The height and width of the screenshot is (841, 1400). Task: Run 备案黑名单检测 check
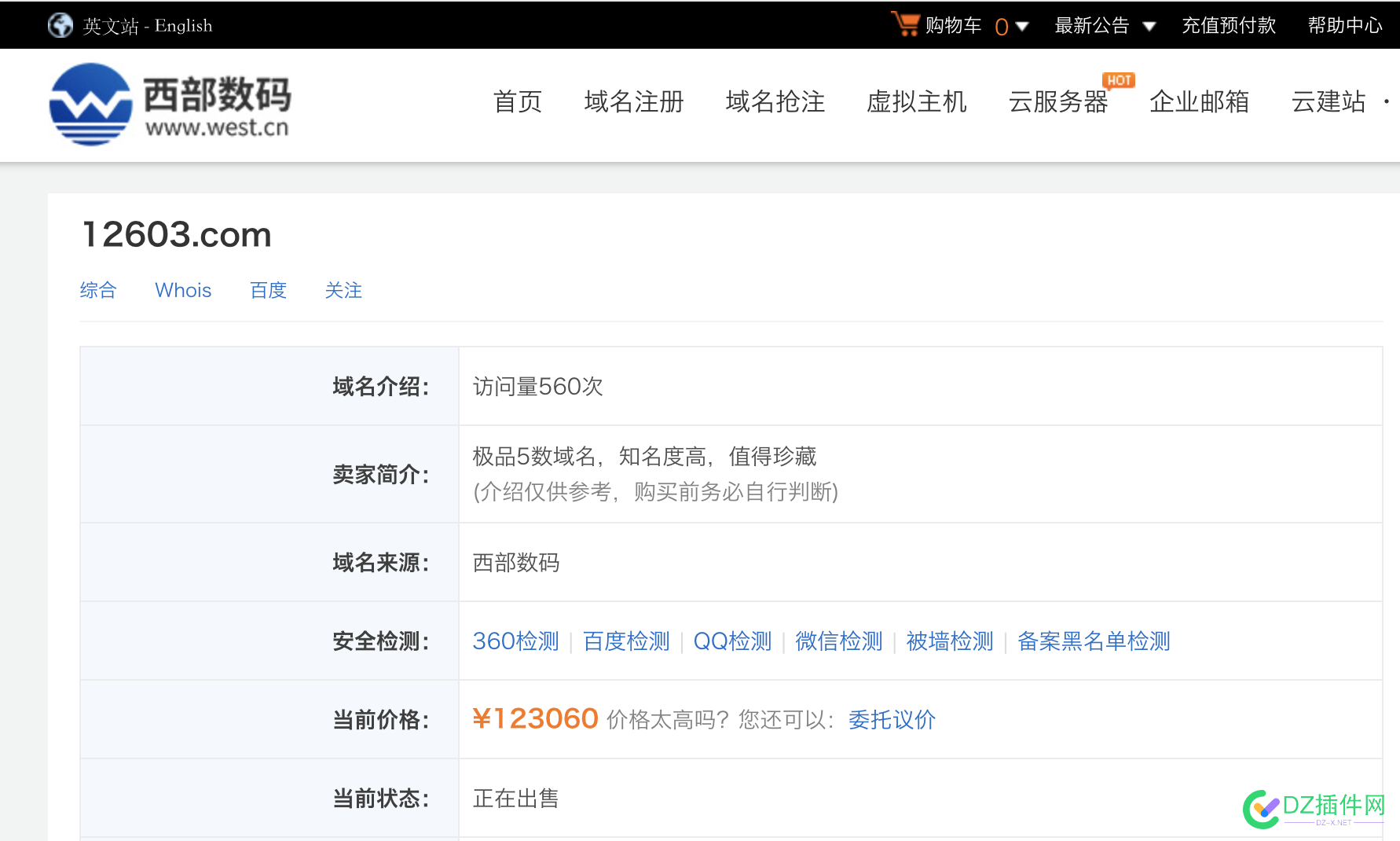pyautogui.click(x=1094, y=641)
